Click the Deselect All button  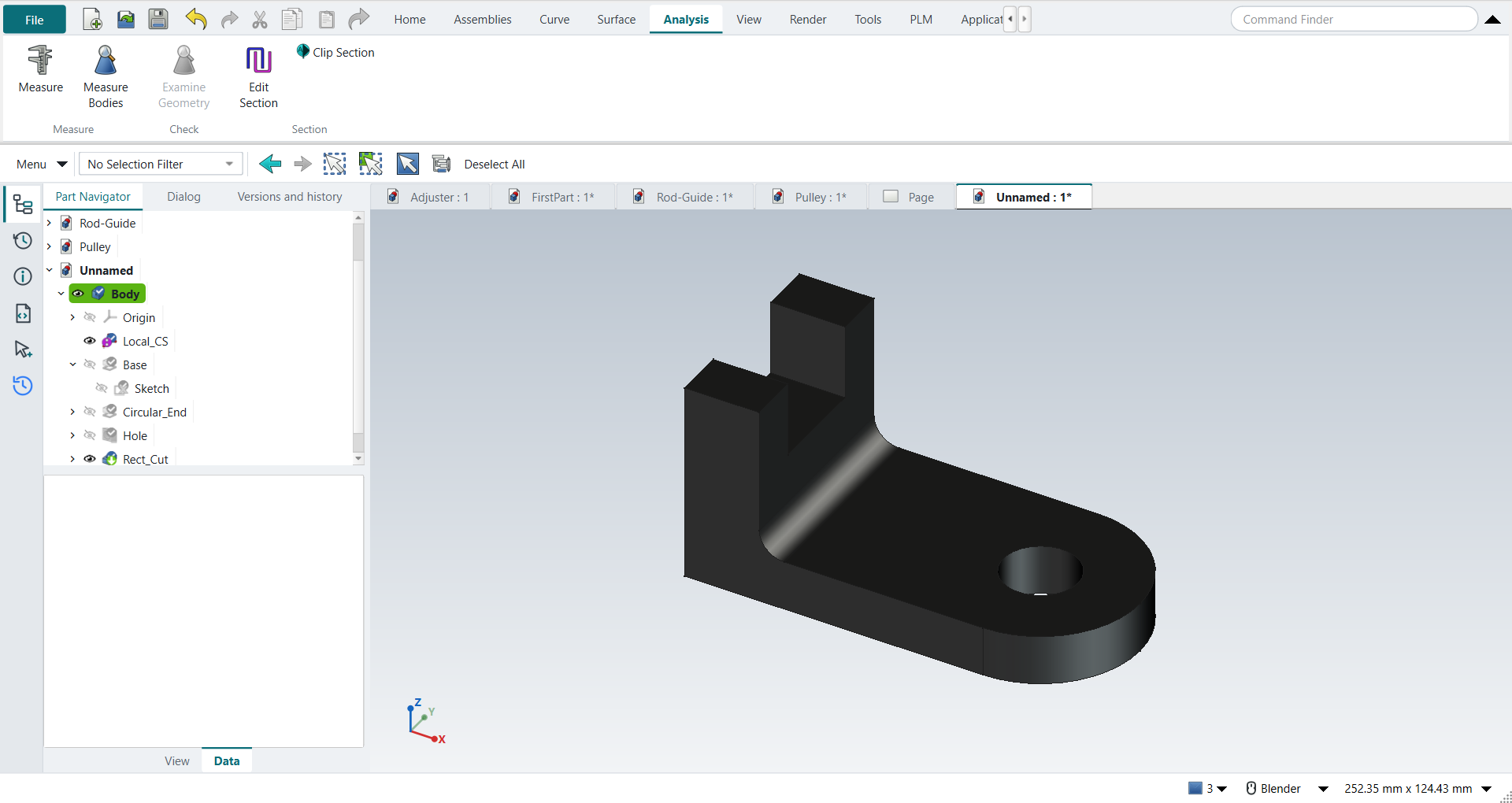pos(495,164)
